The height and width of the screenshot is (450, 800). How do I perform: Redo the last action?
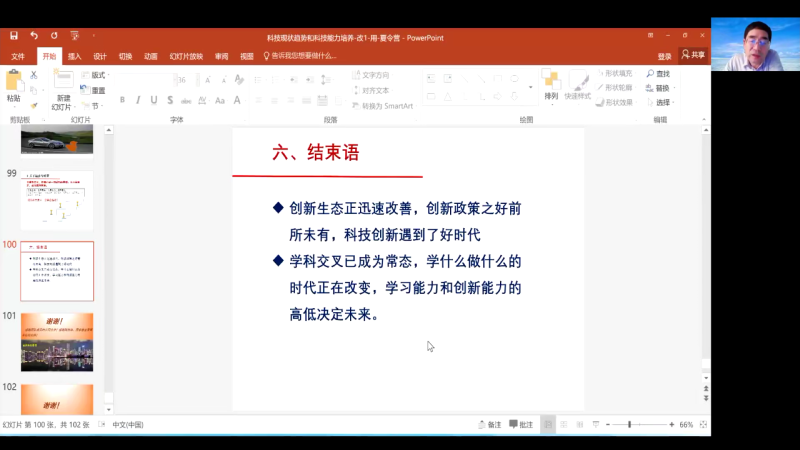click(x=54, y=36)
